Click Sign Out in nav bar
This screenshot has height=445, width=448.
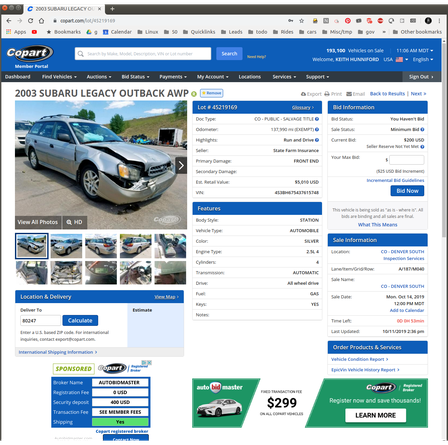point(421,77)
